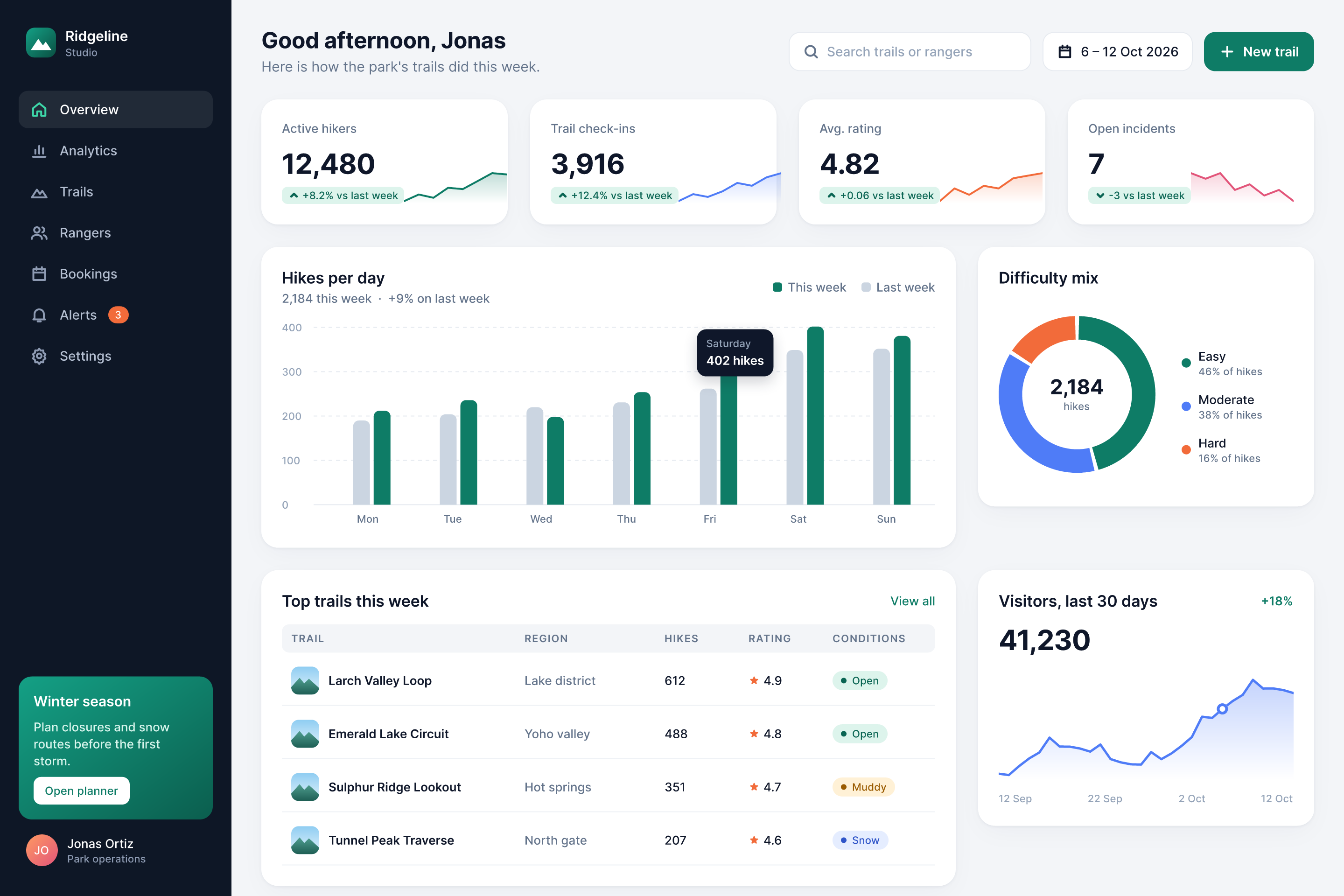This screenshot has width=1344, height=896.
Task: Click the JO user avatar
Action: coord(42,850)
